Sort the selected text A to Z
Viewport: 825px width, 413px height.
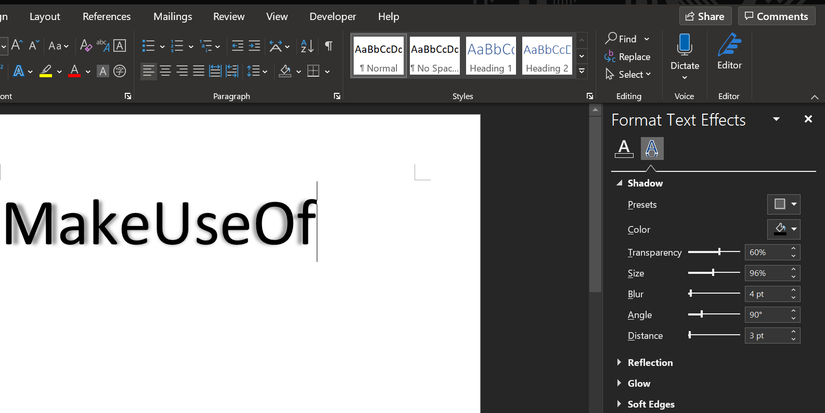click(x=307, y=46)
